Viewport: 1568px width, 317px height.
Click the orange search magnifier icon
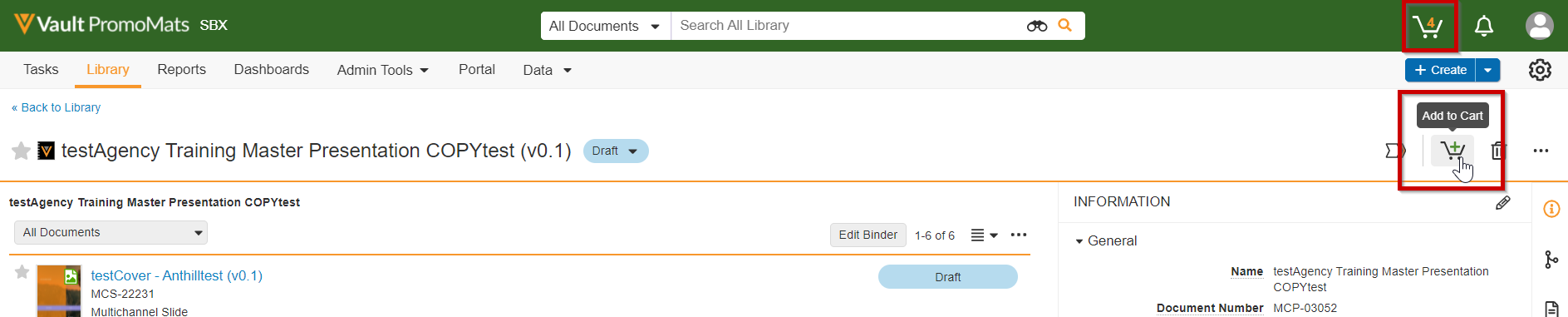(x=1064, y=26)
